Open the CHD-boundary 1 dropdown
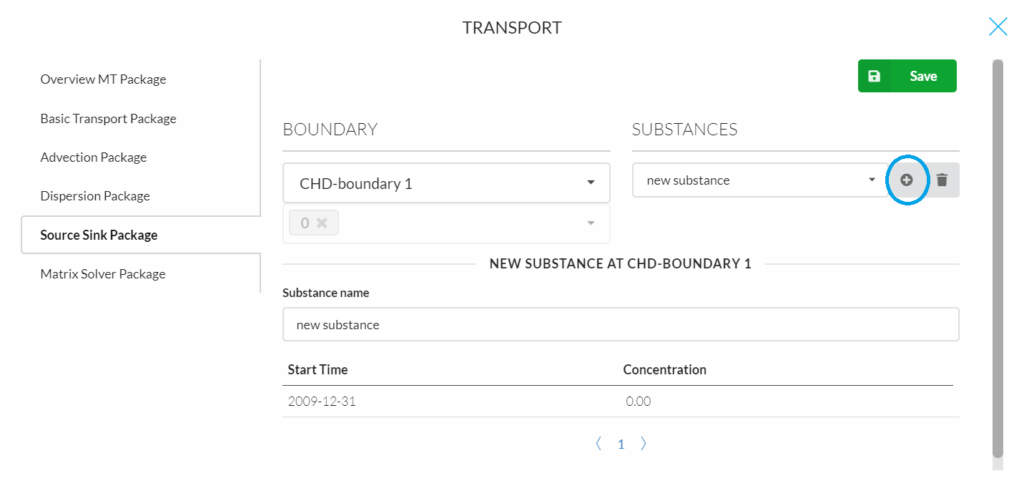The image size is (1024, 491). (x=446, y=184)
